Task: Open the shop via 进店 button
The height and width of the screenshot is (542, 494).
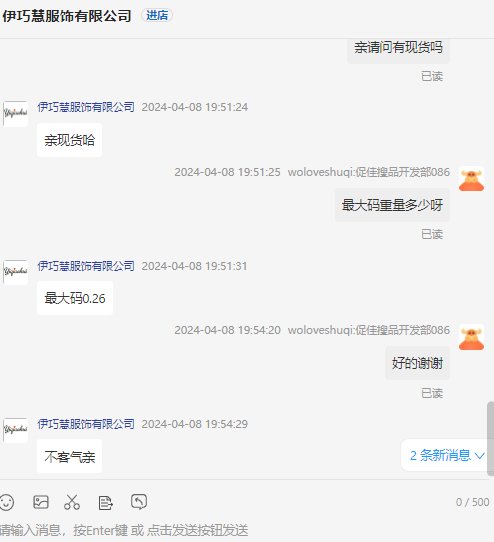Action: tap(157, 16)
